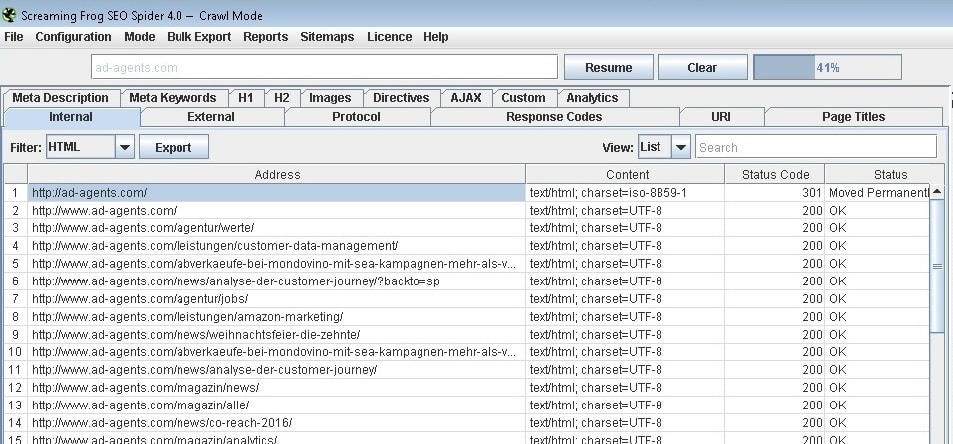Select the news/co-reach-2016/ URL
The width and height of the screenshot is (953, 444).
277,423
